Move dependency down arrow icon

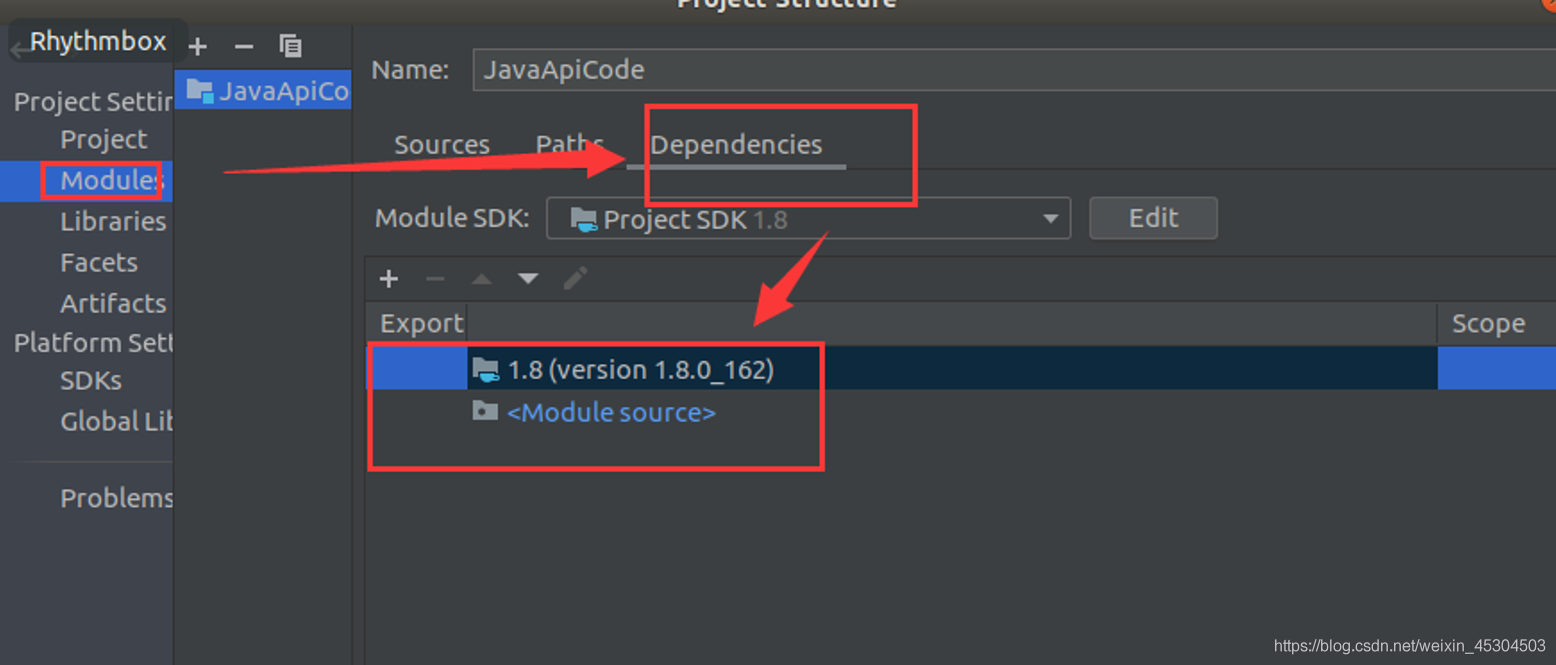528,279
